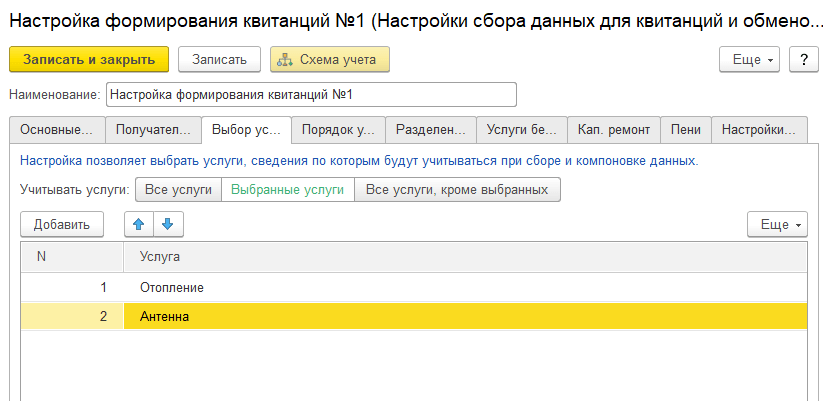Click the move row down arrow icon
This screenshot has width=823, height=401.
[x=168, y=225]
